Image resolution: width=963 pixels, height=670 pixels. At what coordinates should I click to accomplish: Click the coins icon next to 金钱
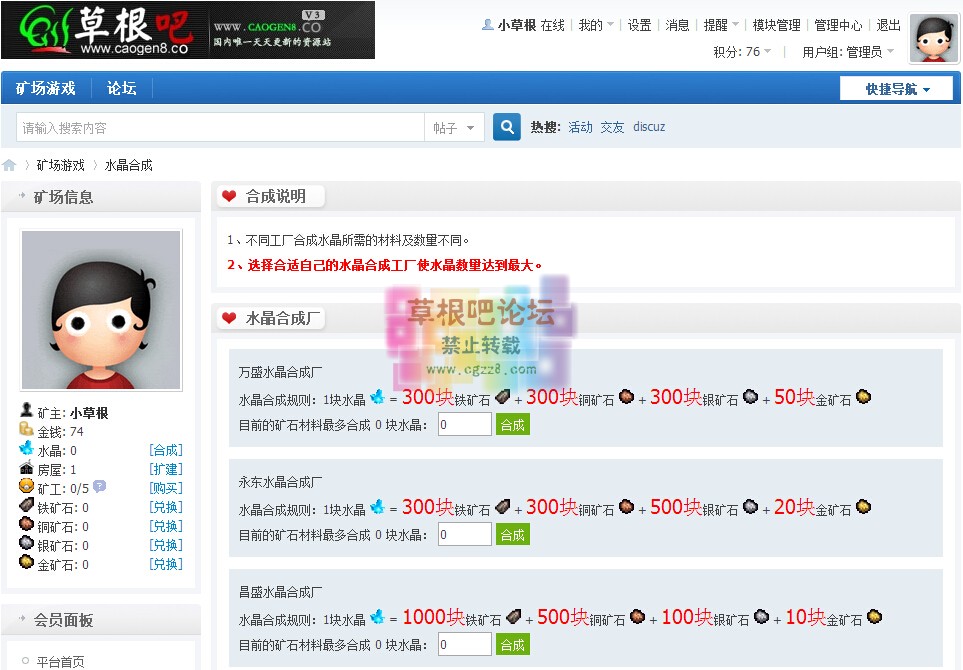coord(24,430)
